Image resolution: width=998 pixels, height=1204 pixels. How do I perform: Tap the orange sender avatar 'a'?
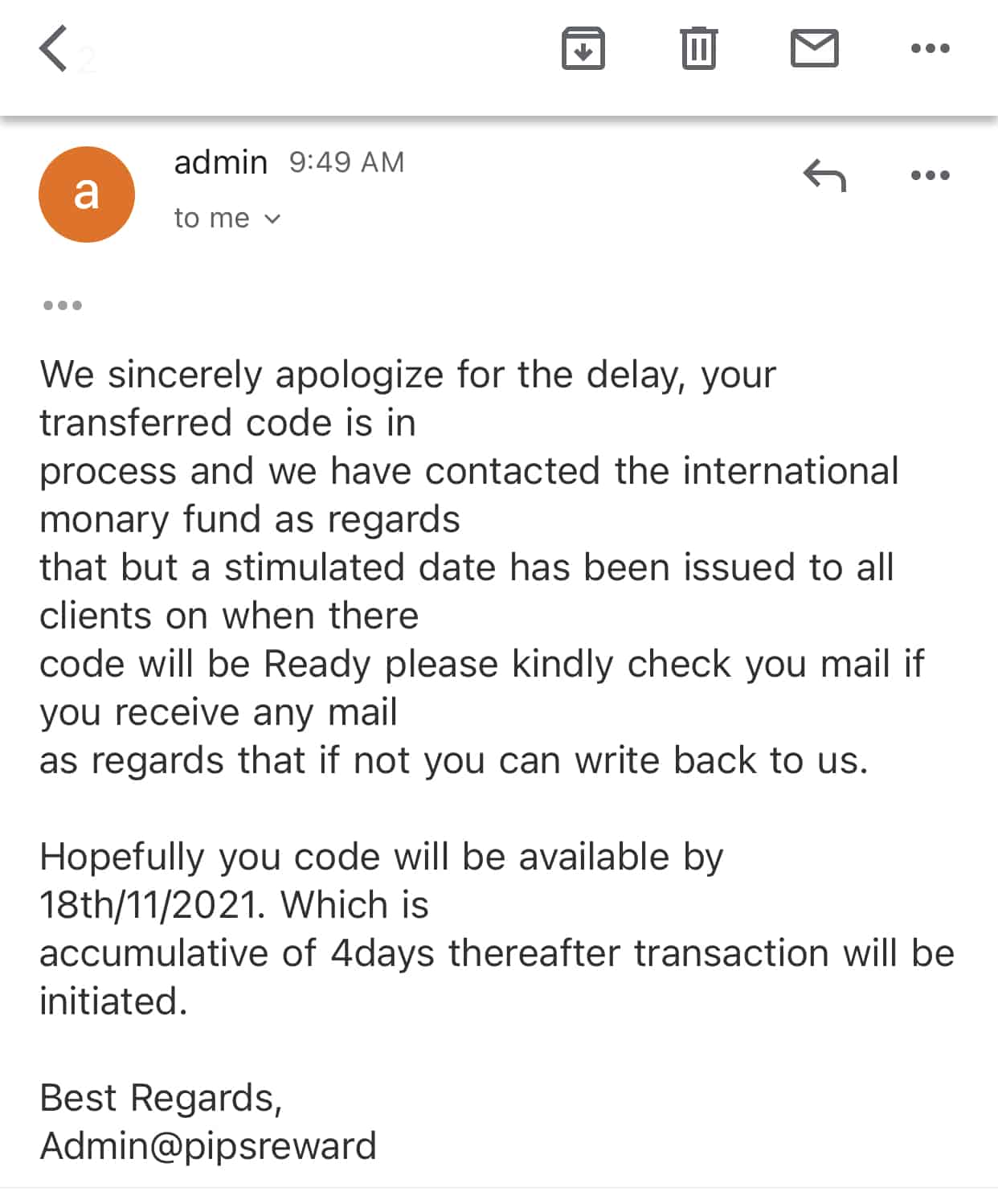point(87,195)
